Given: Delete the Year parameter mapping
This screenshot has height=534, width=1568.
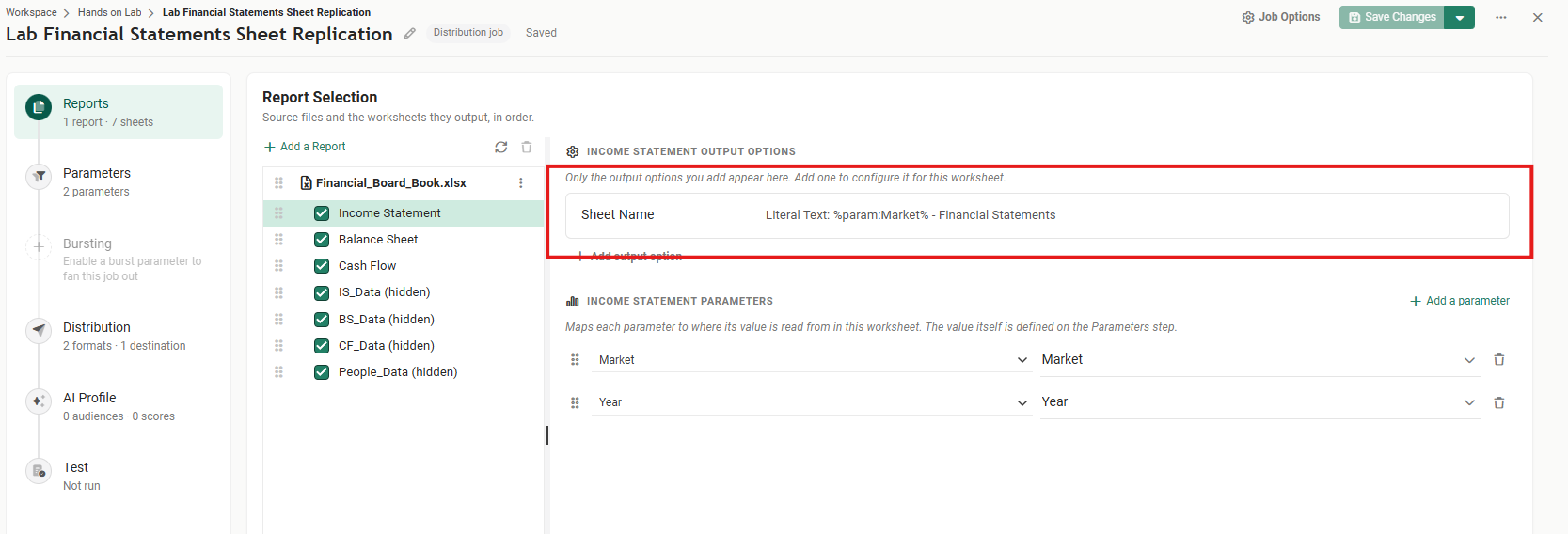Looking at the screenshot, I should click(1499, 402).
